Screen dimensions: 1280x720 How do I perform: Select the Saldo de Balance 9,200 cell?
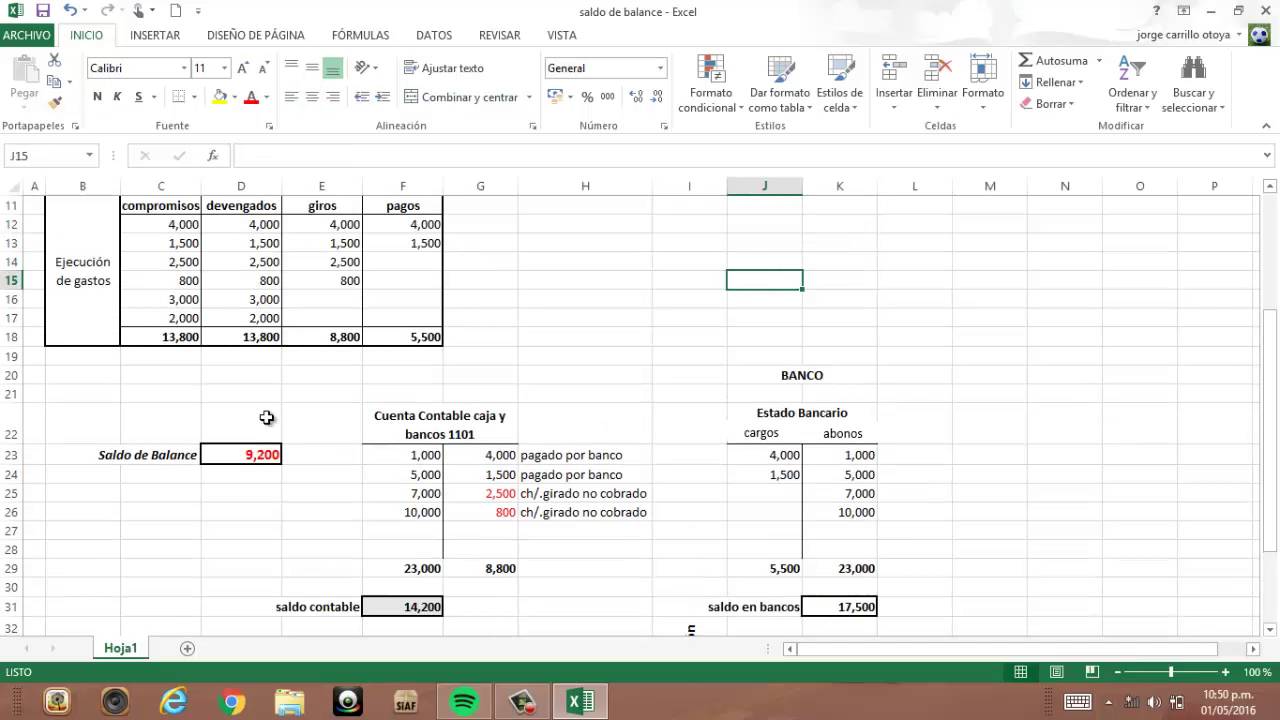(241, 455)
